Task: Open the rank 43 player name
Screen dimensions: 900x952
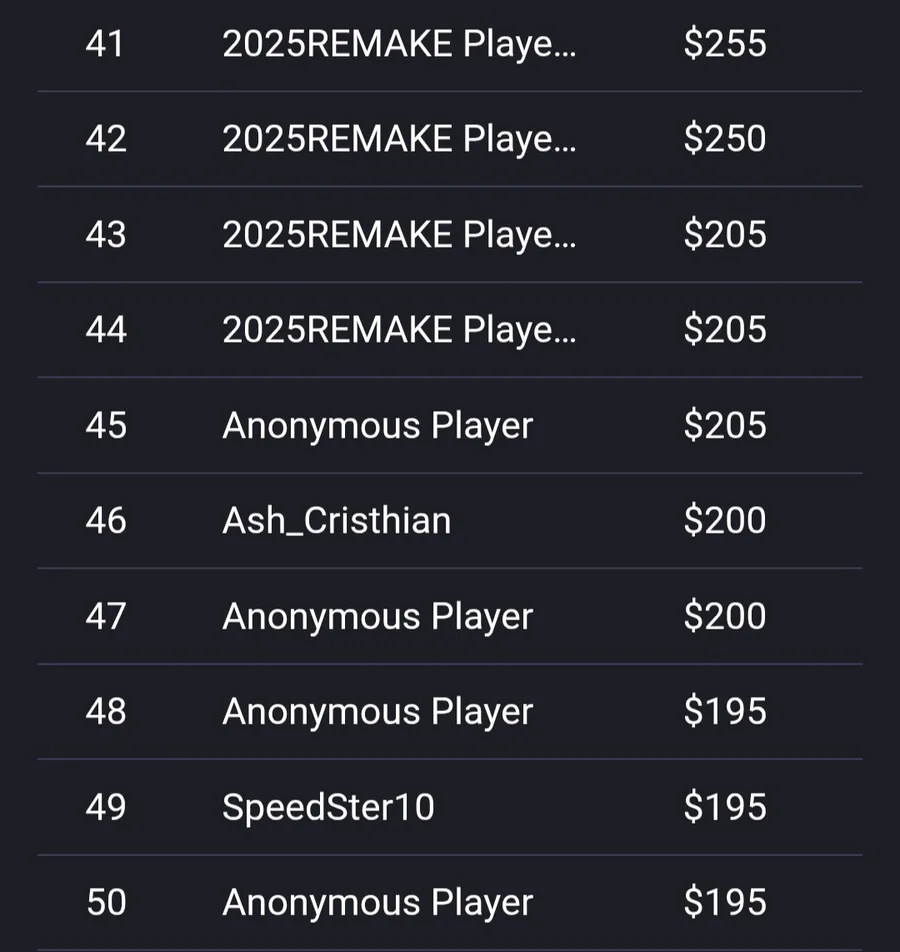Action: tap(399, 234)
